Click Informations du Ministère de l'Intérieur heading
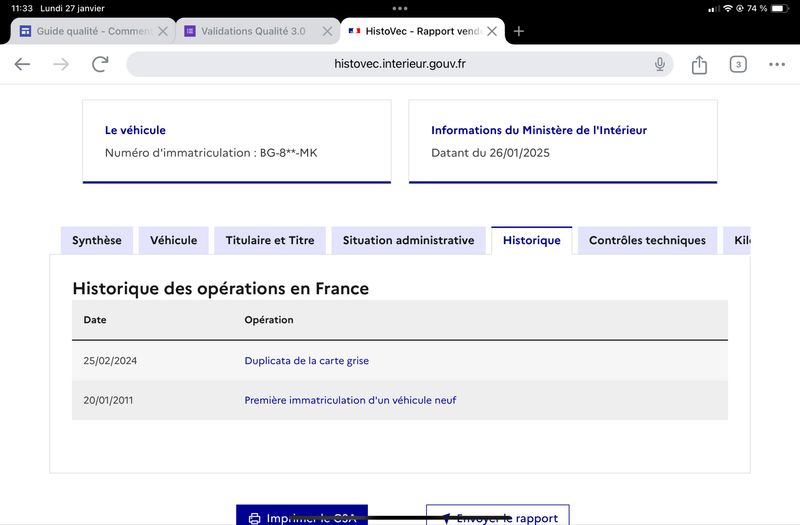This screenshot has height=525, width=800. click(x=539, y=130)
